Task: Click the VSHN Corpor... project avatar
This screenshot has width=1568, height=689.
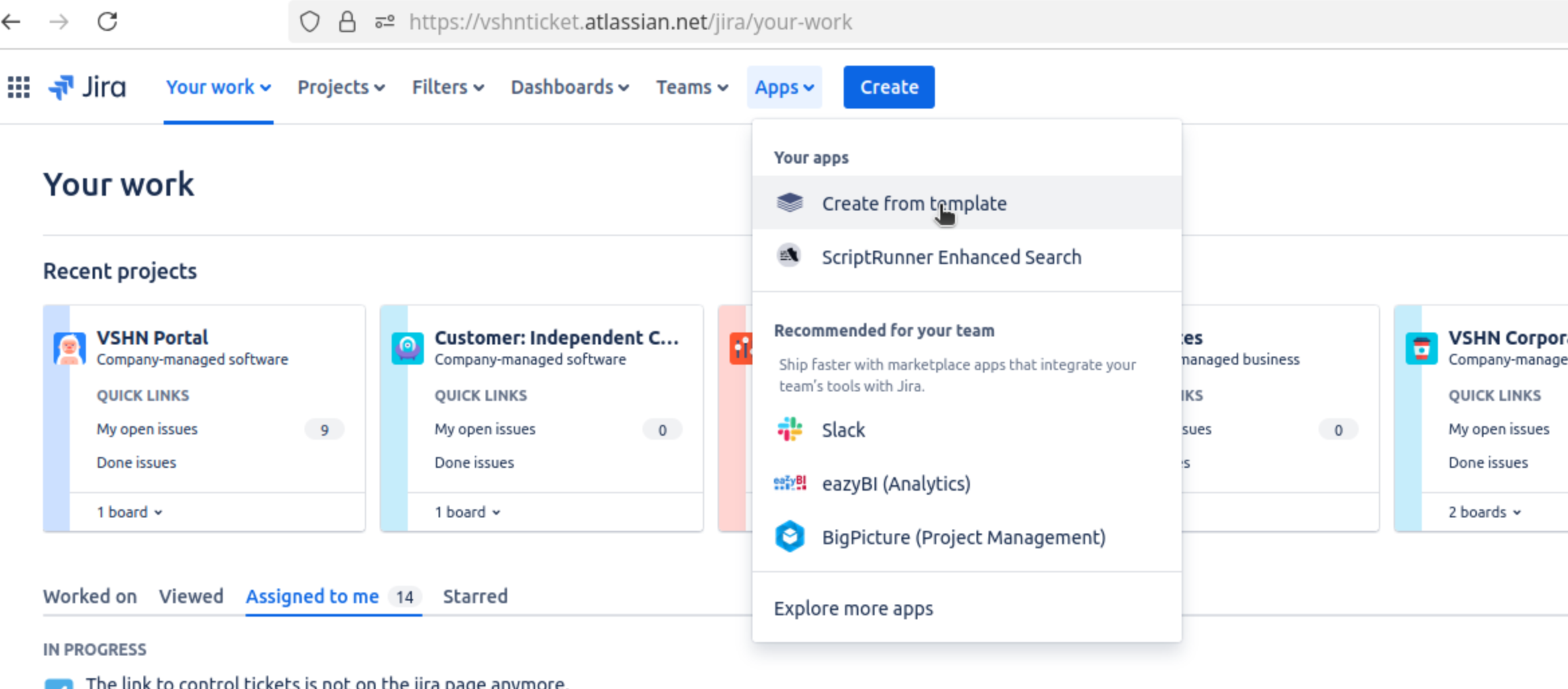Action: (1421, 349)
